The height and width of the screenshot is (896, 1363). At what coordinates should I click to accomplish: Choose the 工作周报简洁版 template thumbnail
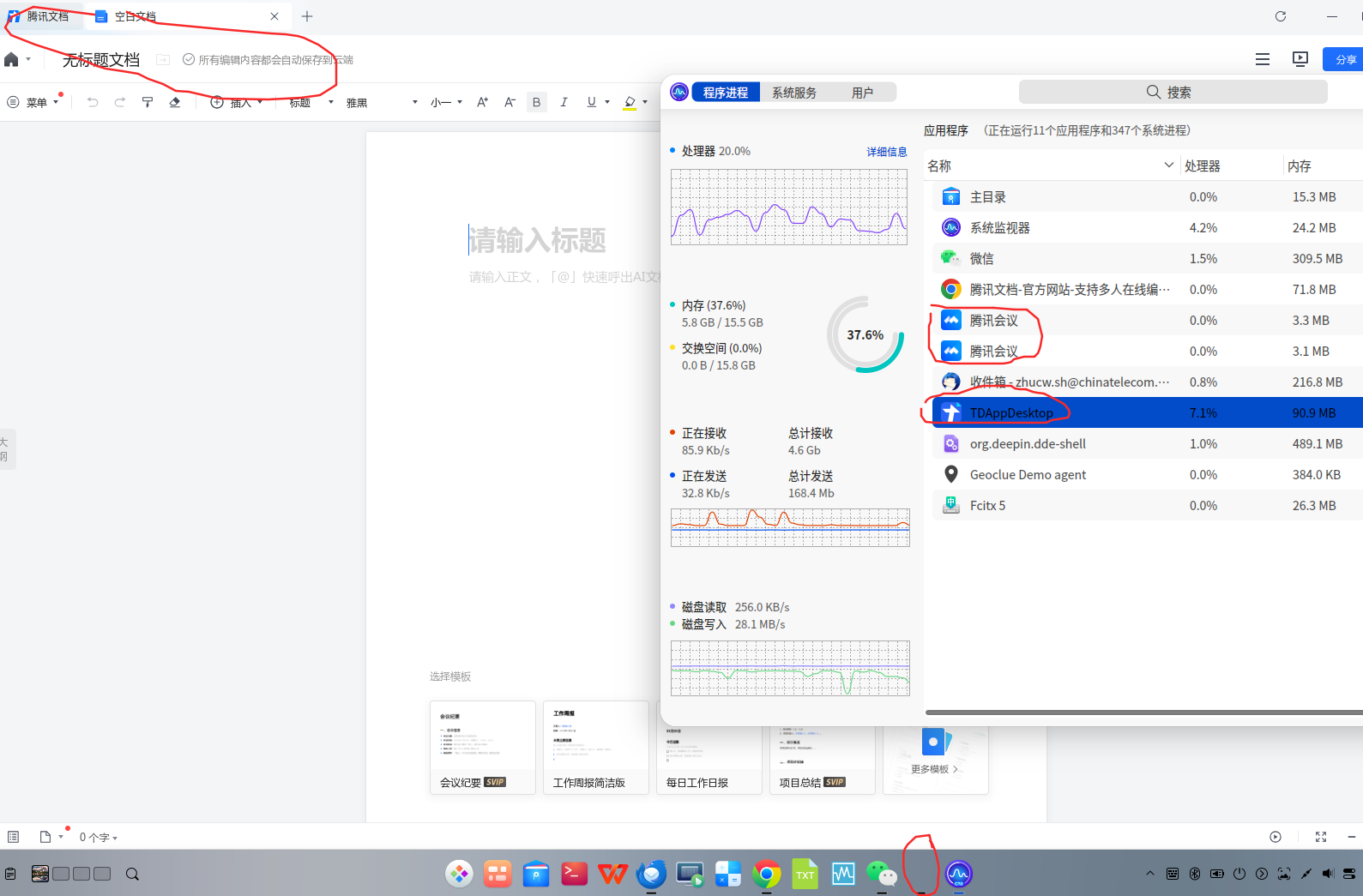click(596, 748)
